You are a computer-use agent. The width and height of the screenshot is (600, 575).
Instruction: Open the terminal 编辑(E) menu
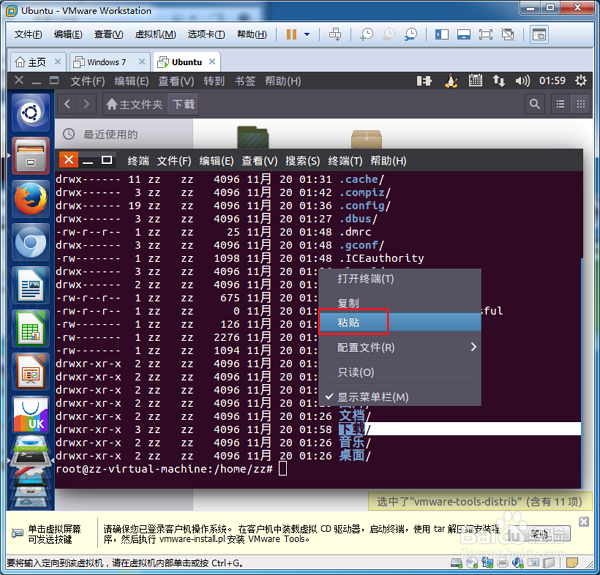pyautogui.click(x=216, y=161)
